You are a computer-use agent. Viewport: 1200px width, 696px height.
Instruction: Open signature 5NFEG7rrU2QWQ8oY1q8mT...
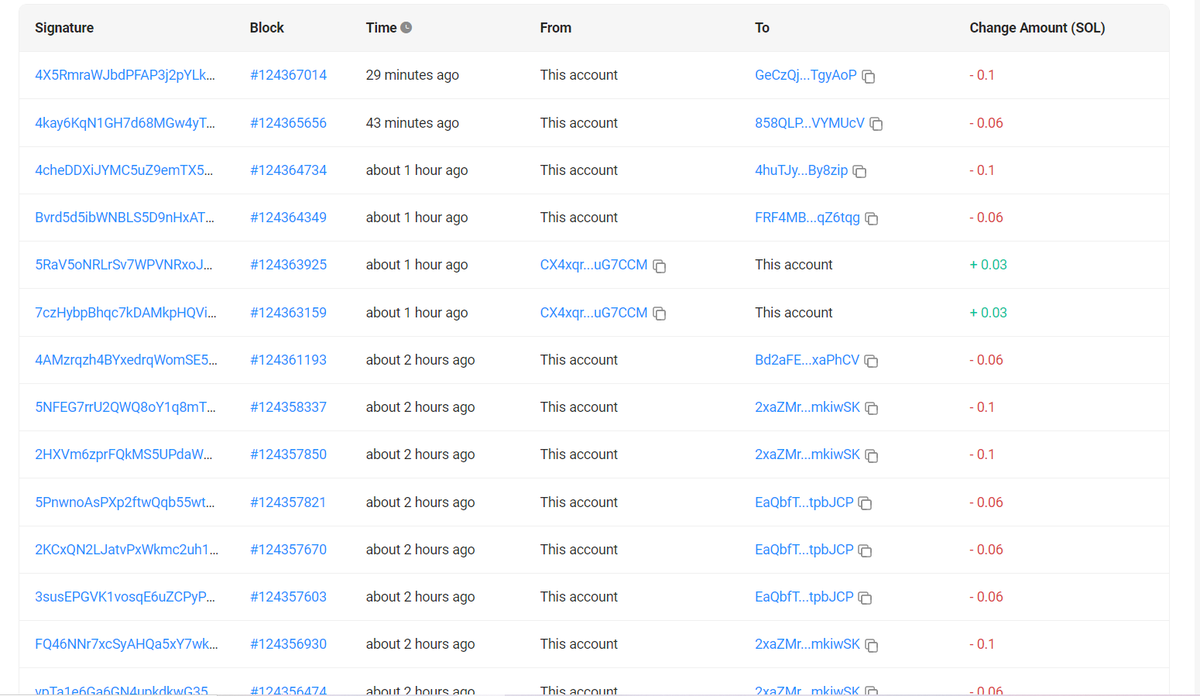pyautogui.click(x=124, y=407)
